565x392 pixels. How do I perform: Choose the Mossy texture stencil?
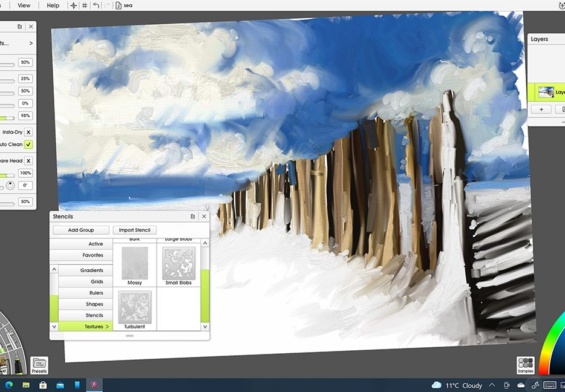click(134, 266)
